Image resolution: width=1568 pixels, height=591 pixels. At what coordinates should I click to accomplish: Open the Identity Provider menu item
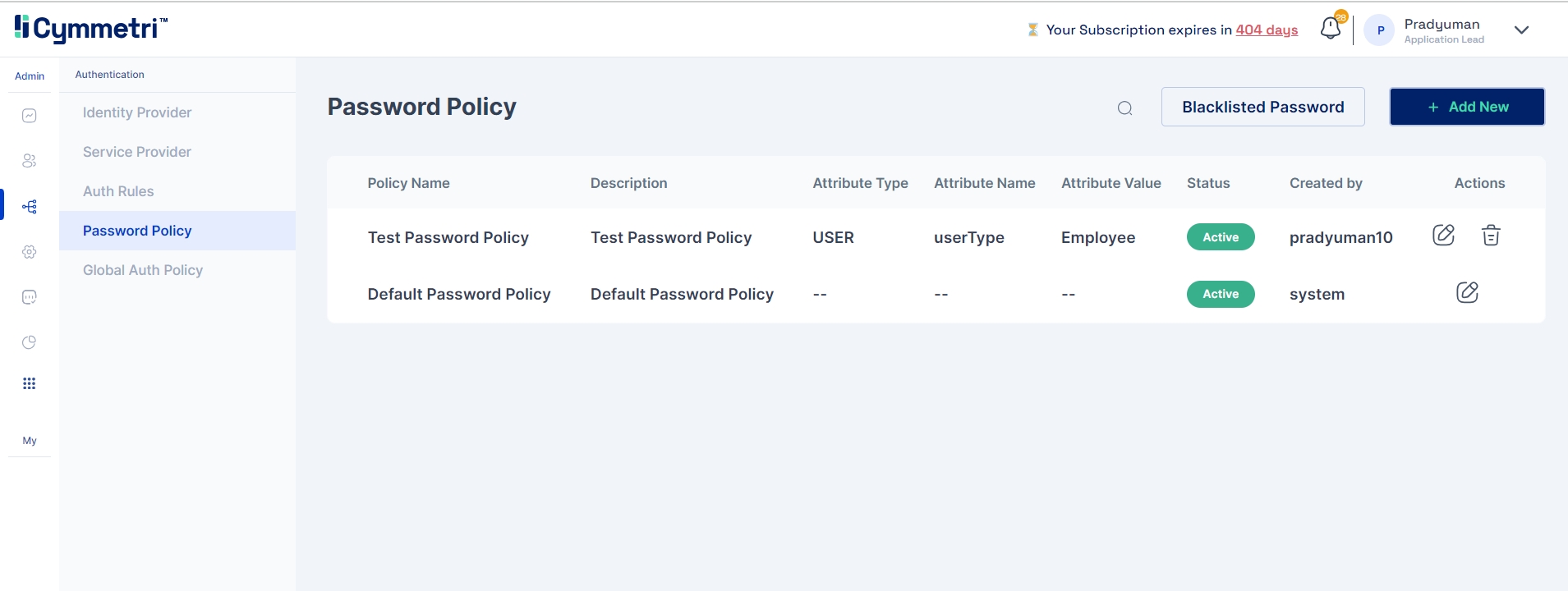click(137, 112)
